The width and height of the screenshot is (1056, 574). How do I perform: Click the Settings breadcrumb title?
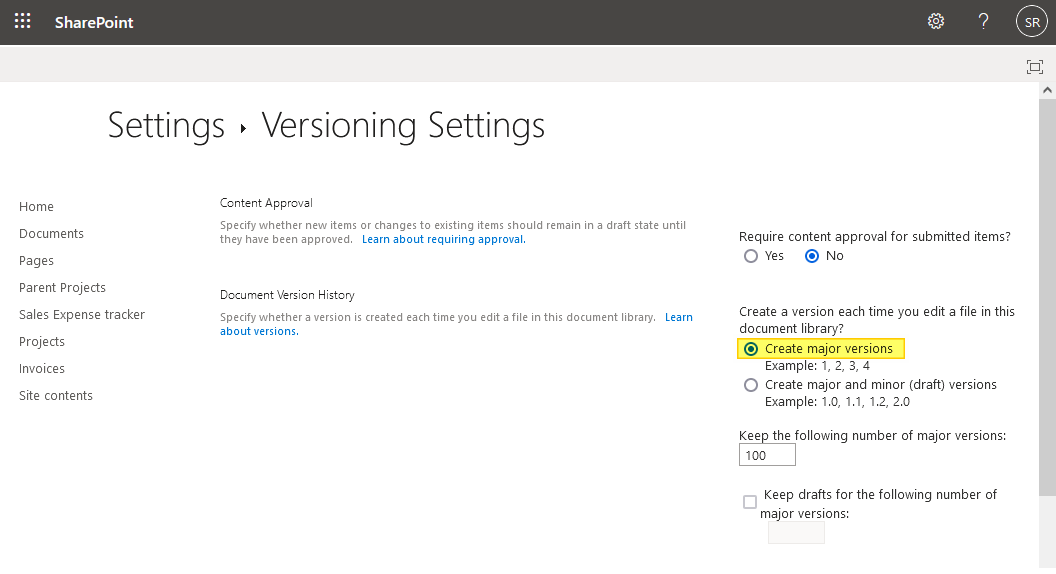click(x=166, y=126)
